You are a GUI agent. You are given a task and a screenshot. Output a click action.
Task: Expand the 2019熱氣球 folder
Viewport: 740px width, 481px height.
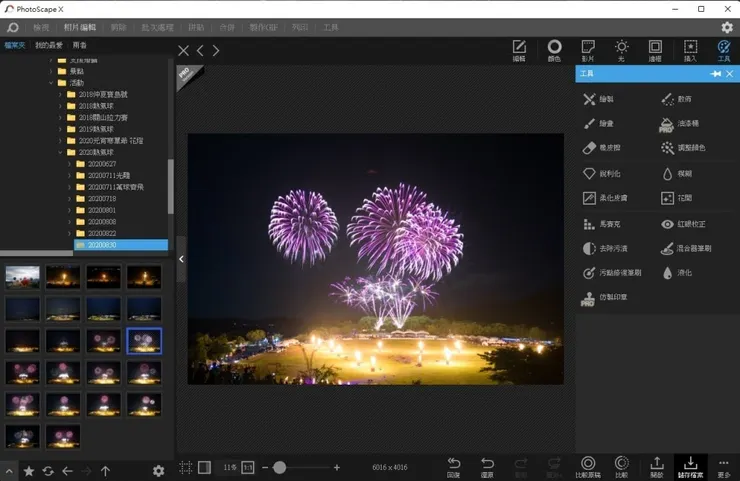click(x=59, y=129)
